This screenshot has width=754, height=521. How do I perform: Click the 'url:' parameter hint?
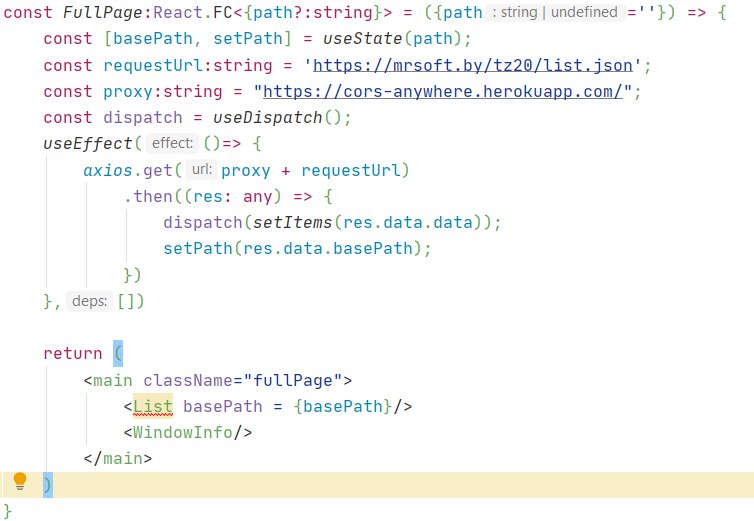(x=201, y=170)
